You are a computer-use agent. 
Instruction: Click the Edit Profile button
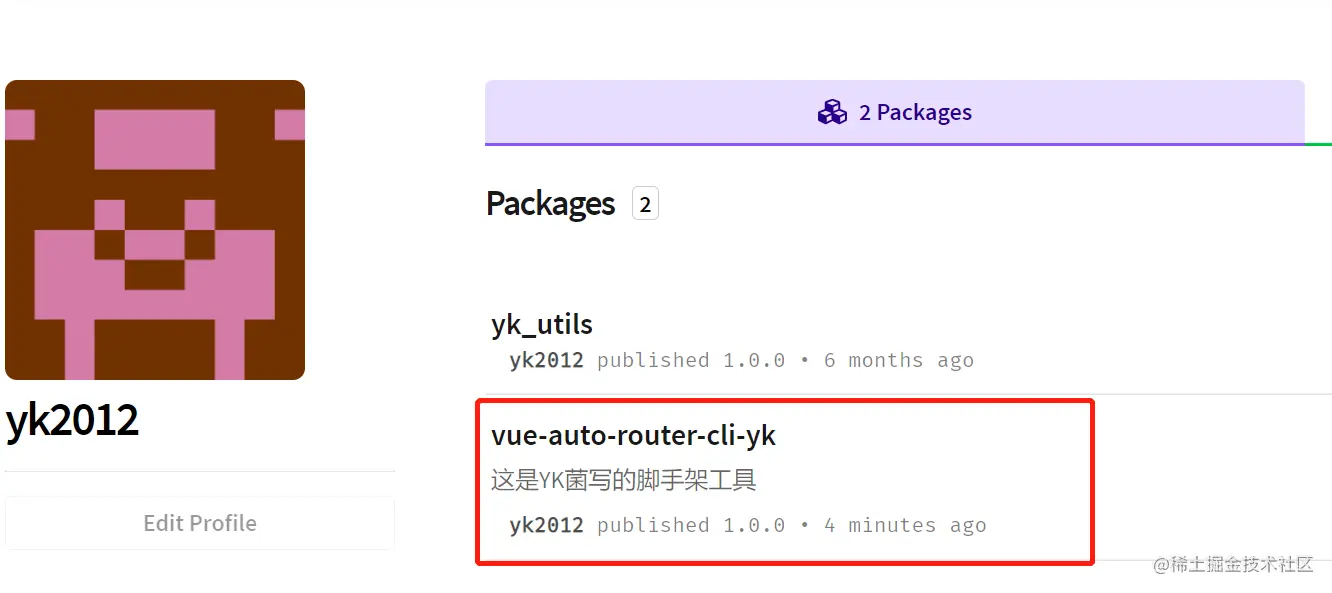200,523
